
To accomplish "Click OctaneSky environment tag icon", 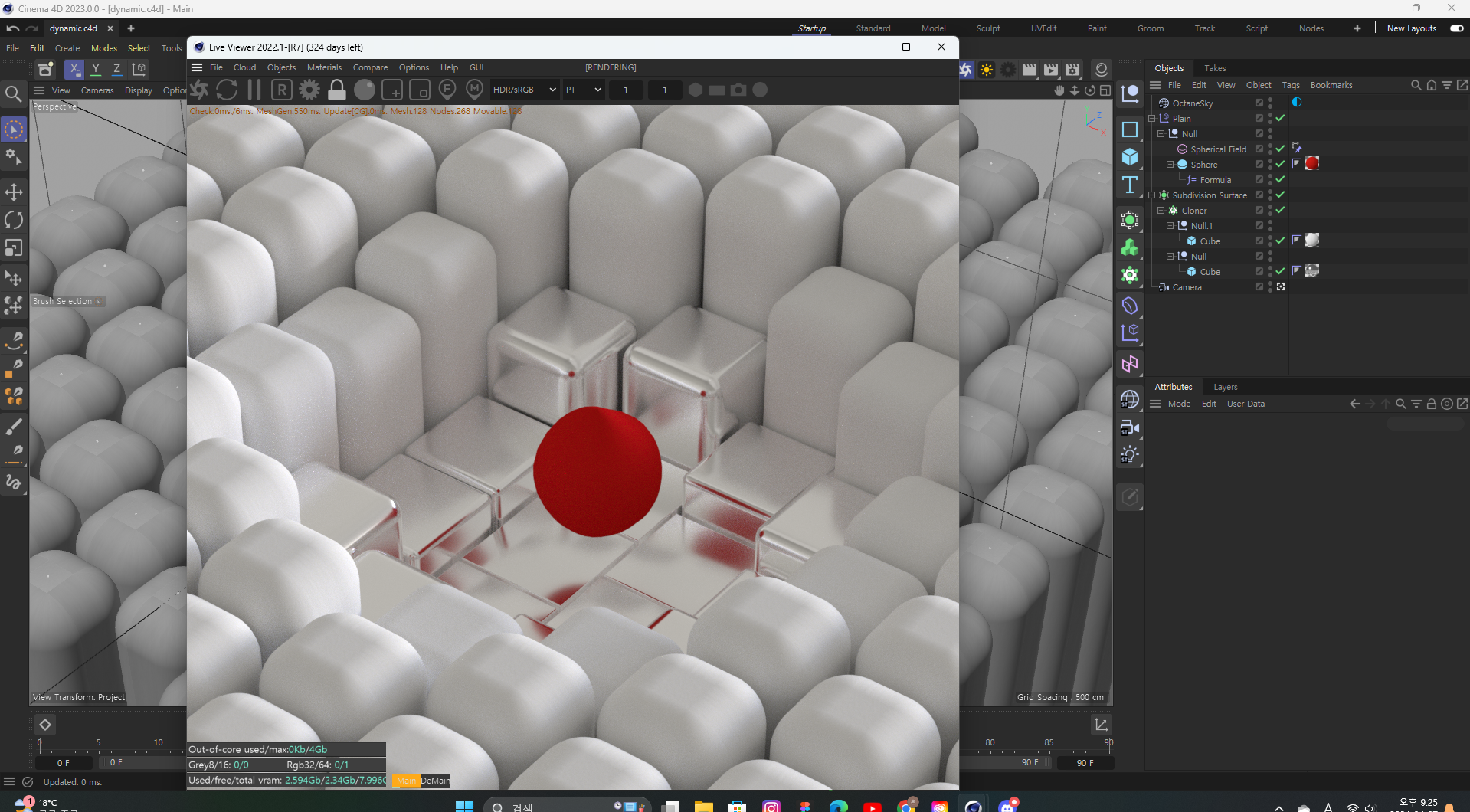I will (x=1297, y=103).
